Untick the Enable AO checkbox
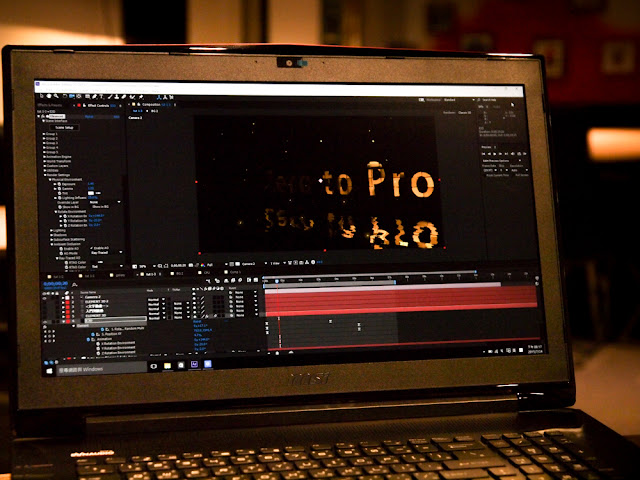Image resolution: width=640 pixels, height=480 pixels. [x=91, y=248]
